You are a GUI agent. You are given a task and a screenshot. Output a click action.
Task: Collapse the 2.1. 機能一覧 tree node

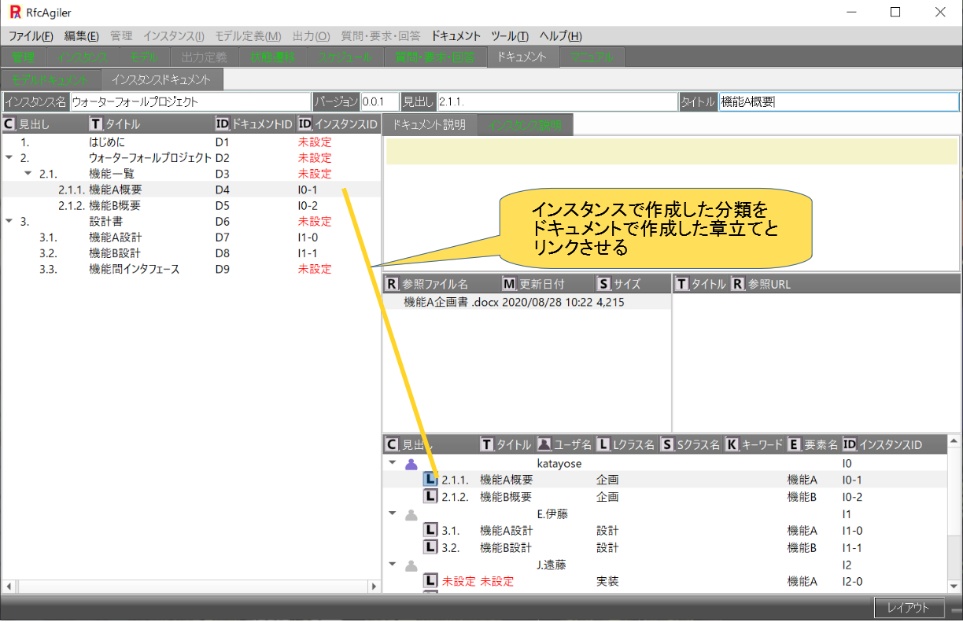click(28, 174)
